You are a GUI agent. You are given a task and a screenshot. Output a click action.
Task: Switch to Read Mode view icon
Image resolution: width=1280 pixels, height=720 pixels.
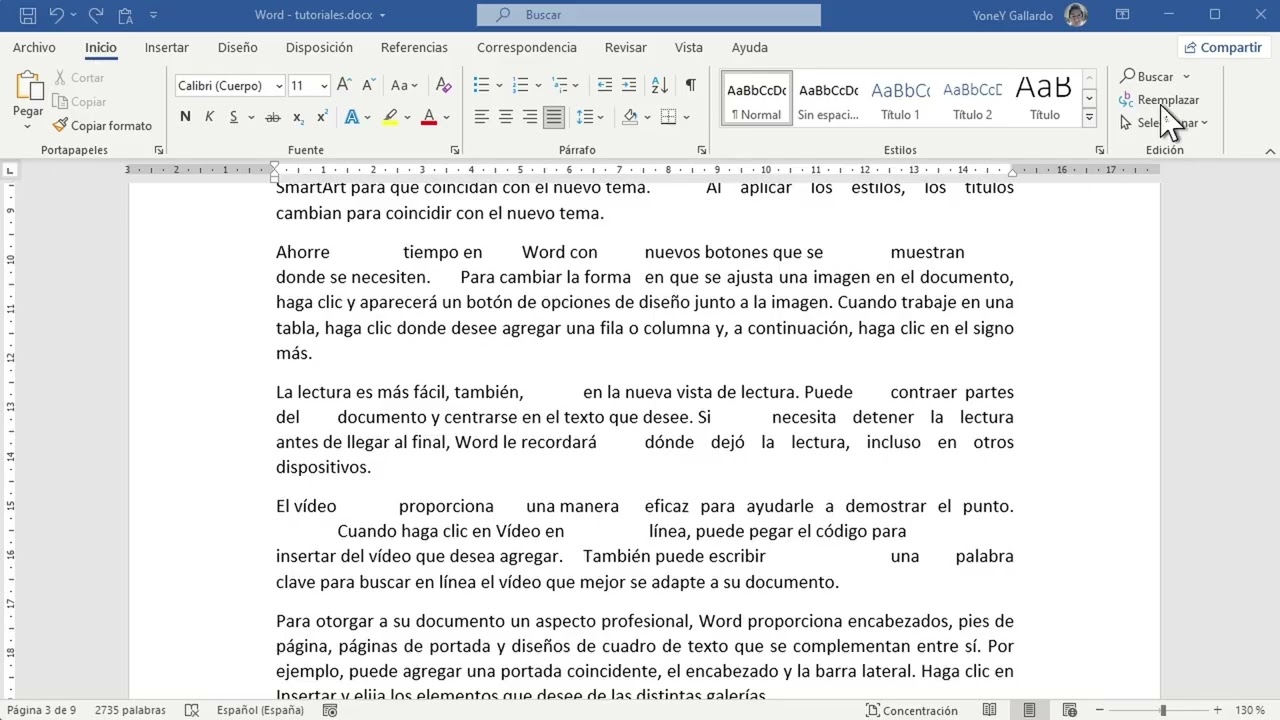point(989,710)
